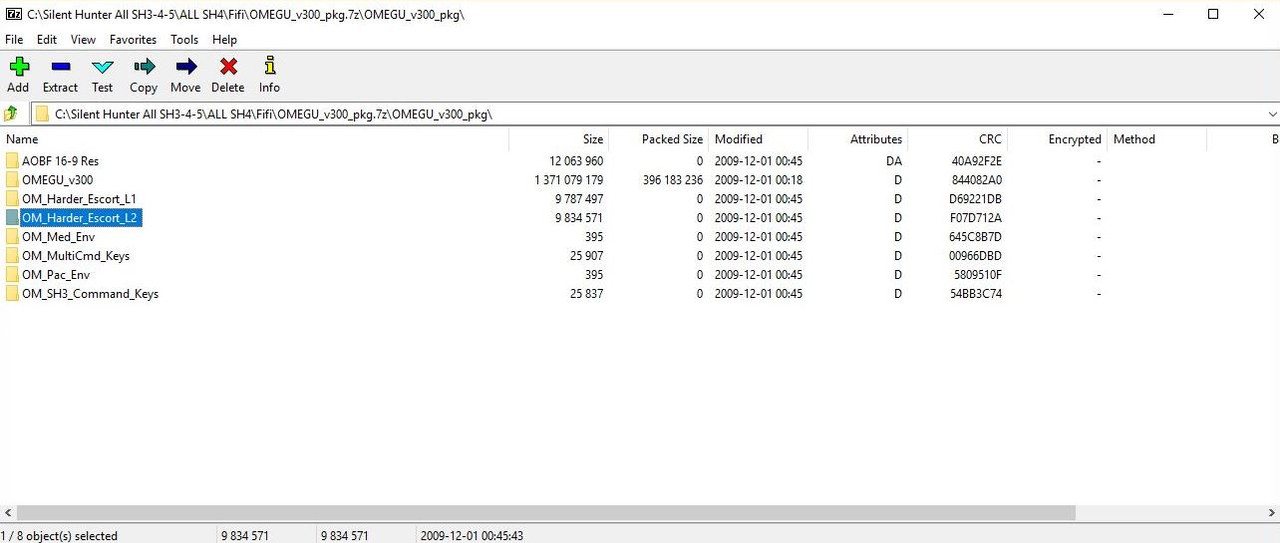Click the green Add plus icon
This screenshot has width=1280, height=543.
click(19, 67)
